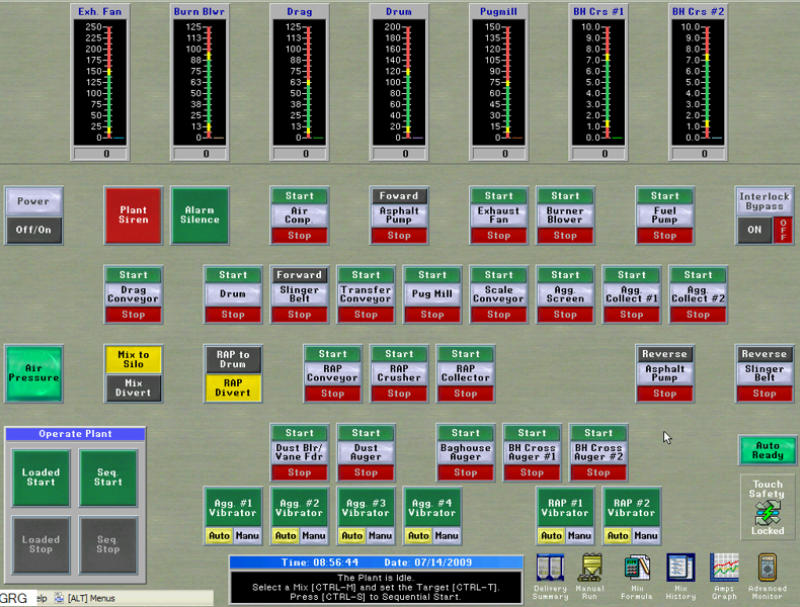
Task: Open the Manual Run icon
Action: [590, 568]
